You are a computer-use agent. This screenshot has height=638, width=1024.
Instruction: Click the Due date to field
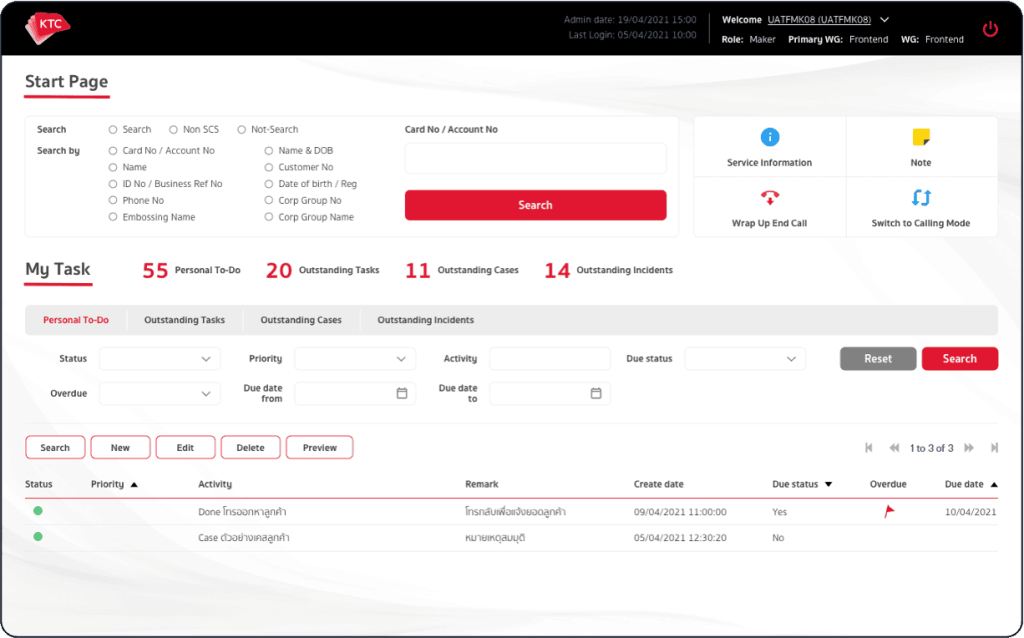(x=550, y=393)
